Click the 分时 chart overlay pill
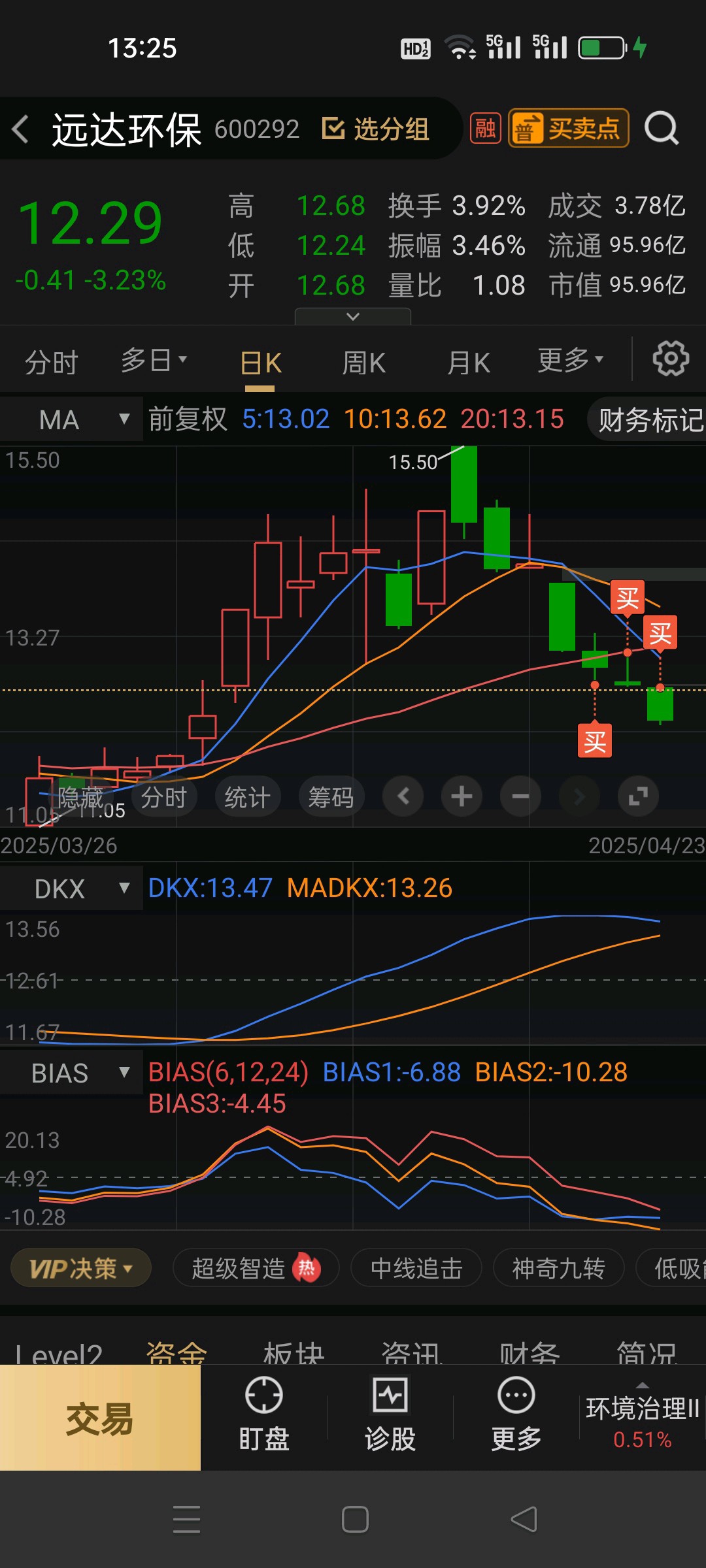The image size is (706, 1568). [164, 797]
